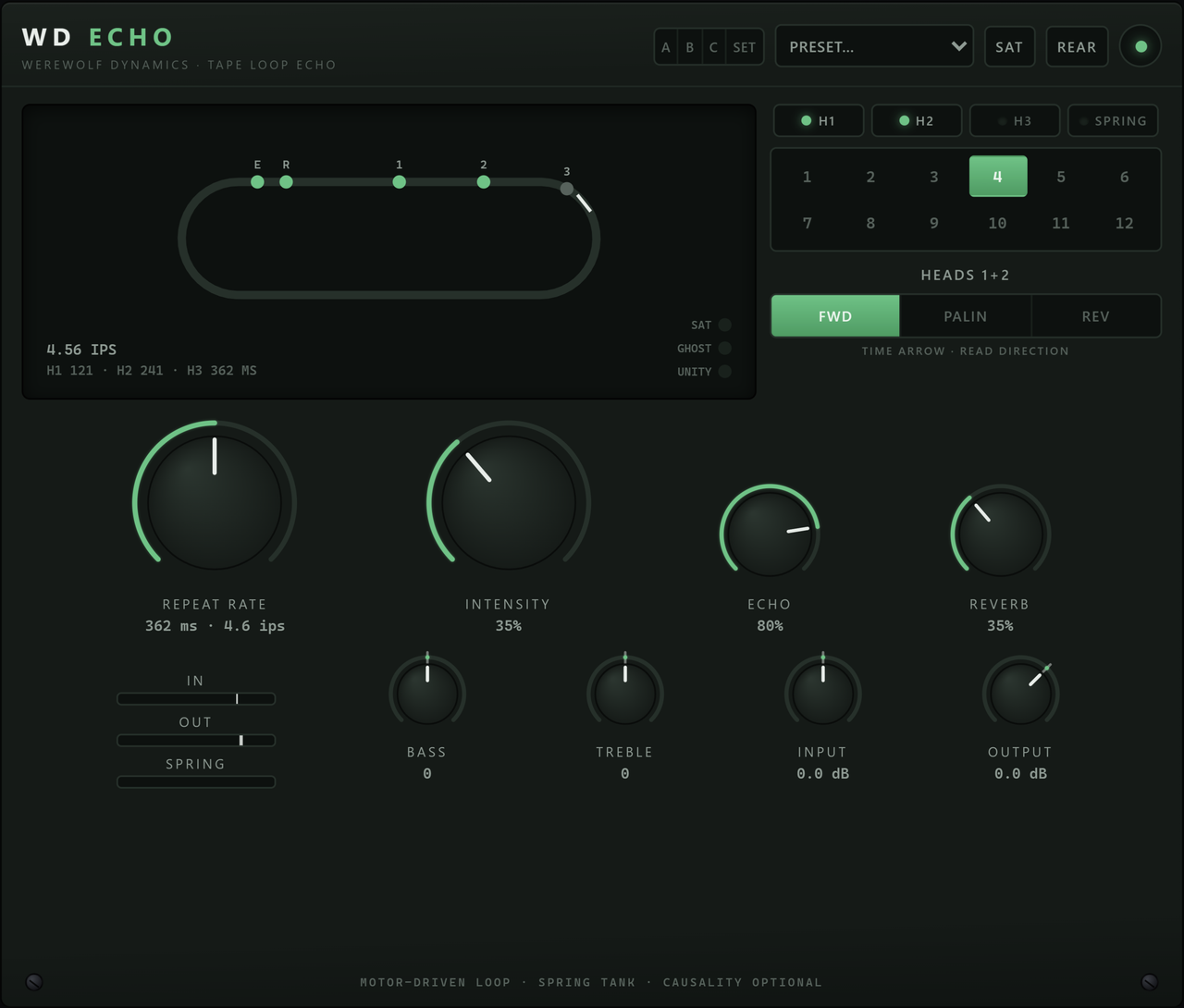1184x1008 pixels.
Task: Select preset slot B
Action: pyautogui.click(x=689, y=47)
